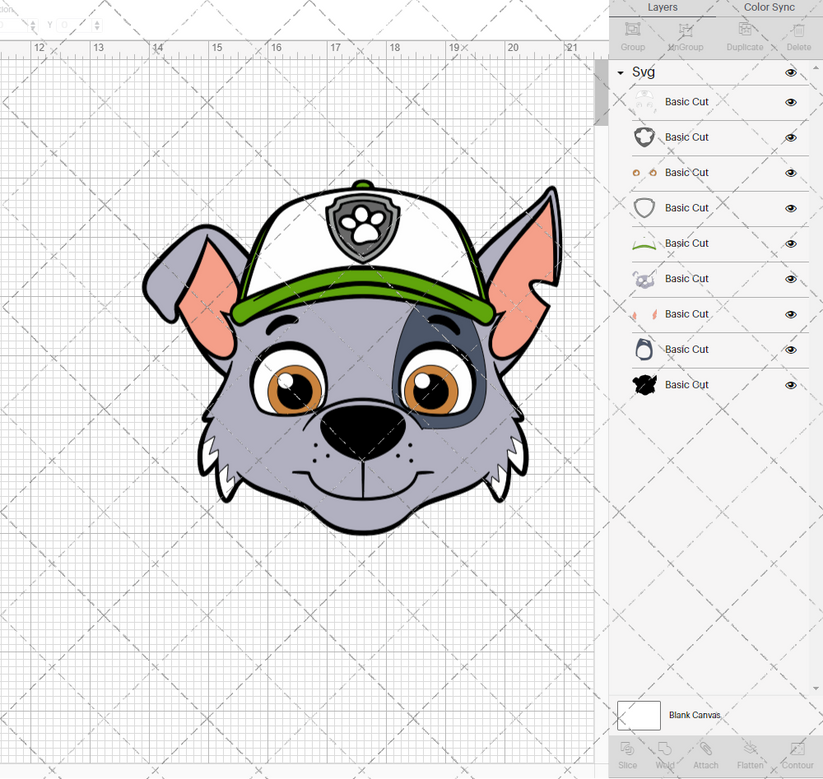Click the Delete icon

(x=798, y=39)
